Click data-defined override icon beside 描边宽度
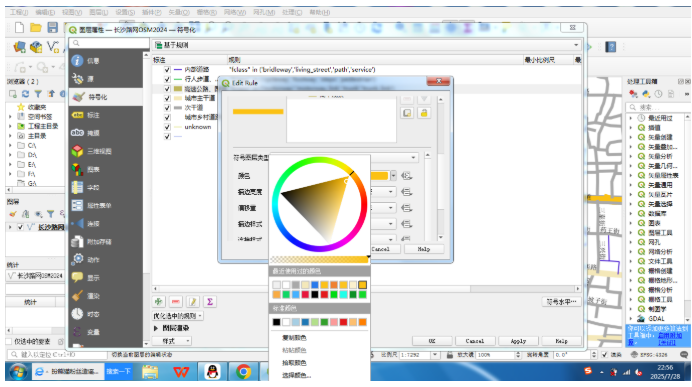692x387 pixels. (406, 192)
